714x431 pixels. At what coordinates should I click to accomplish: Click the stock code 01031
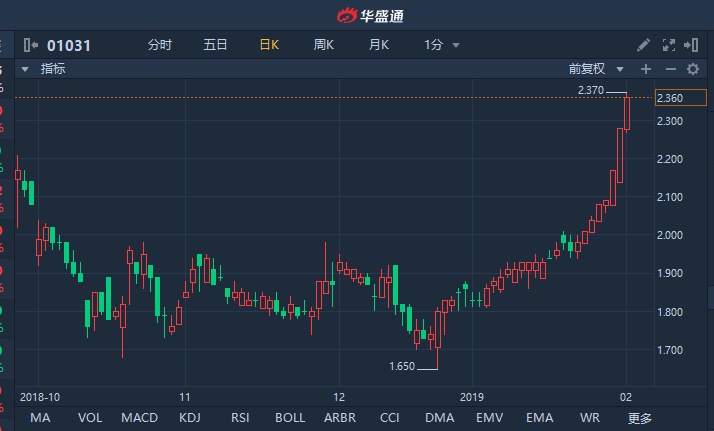click(69, 46)
